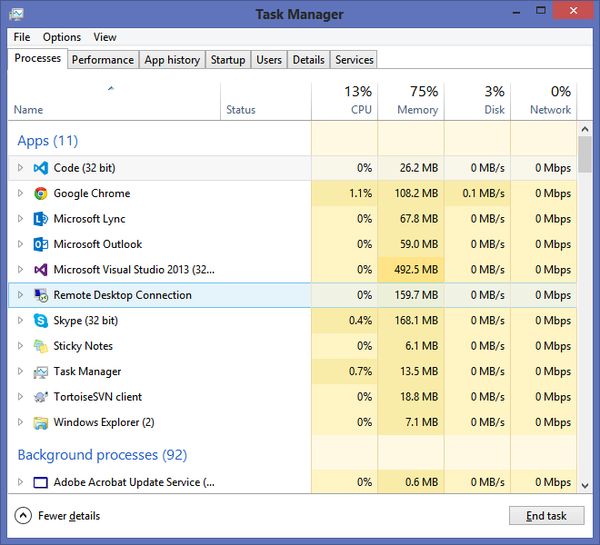Switch to the App history tab

pyautogui.click(x=172, y=60)
